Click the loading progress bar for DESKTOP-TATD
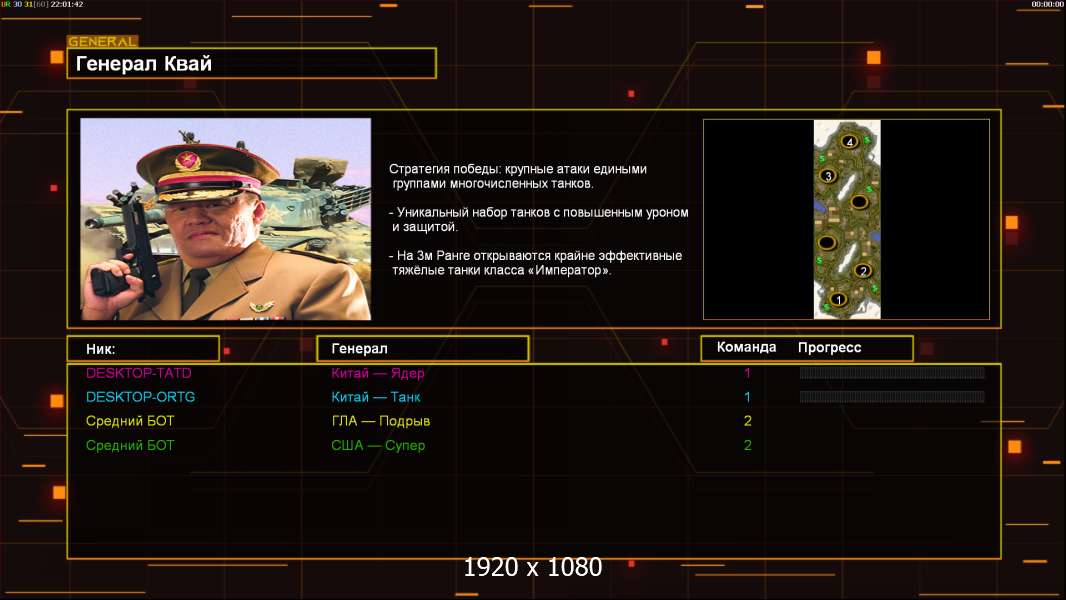This screenshot has width=1066, height=600. (891, 373)
